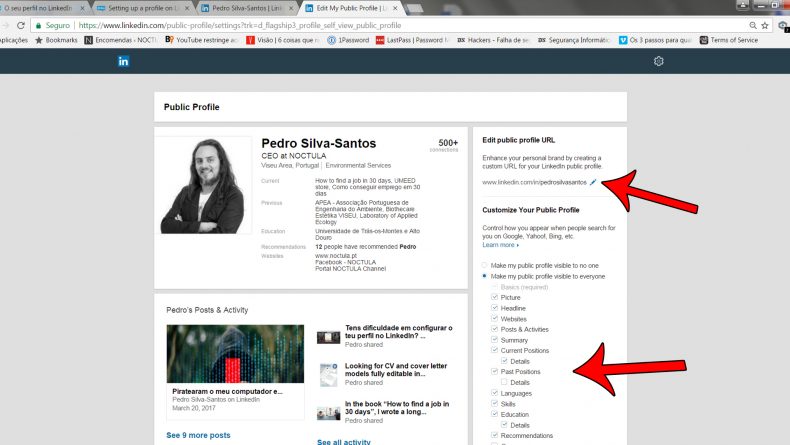Open Facebook - NOCTULA link
Screen dimensions: 790x445
click(346, 262)
